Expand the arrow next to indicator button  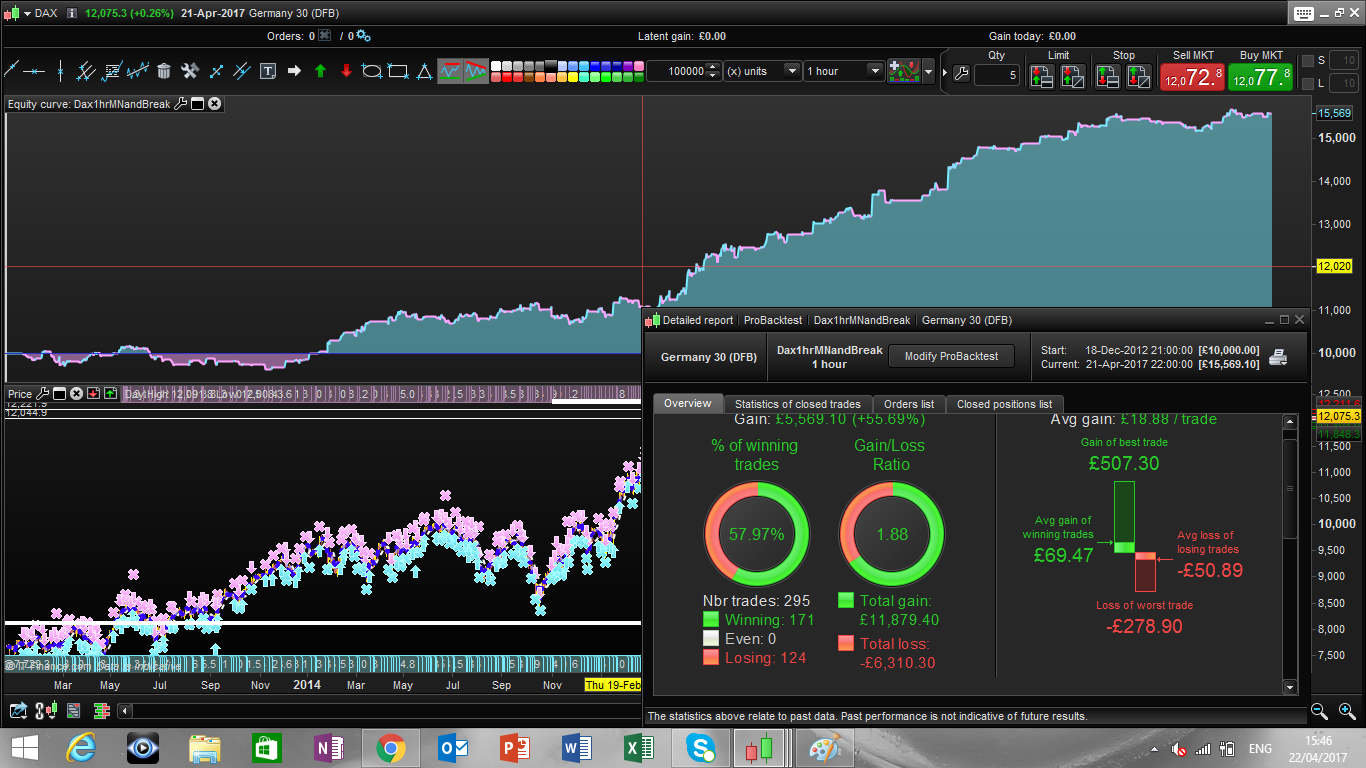click(x=929, y=71)
